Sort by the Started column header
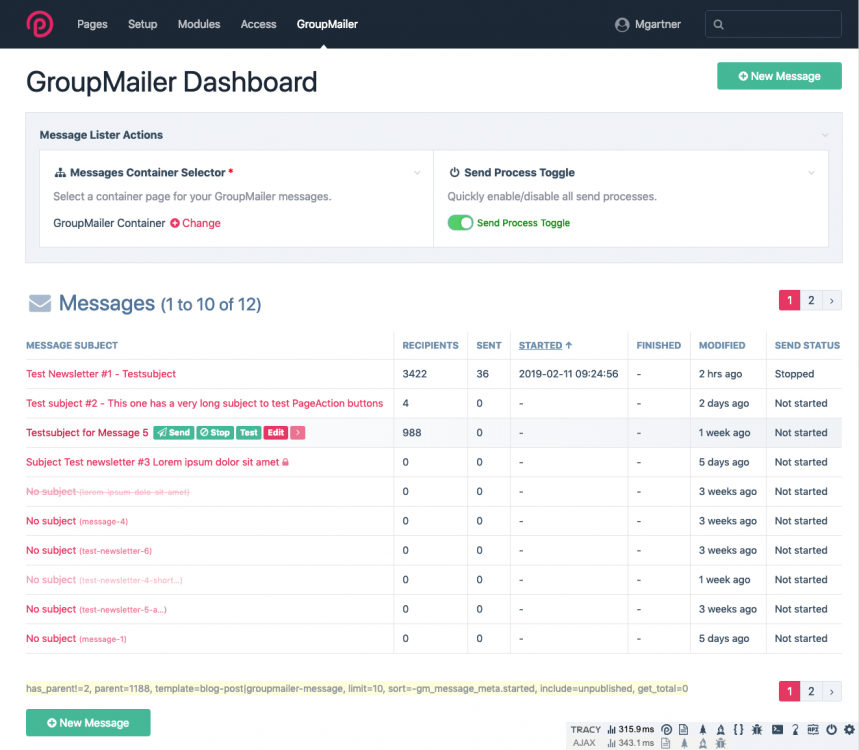859x750 pixels. [541, 345]
